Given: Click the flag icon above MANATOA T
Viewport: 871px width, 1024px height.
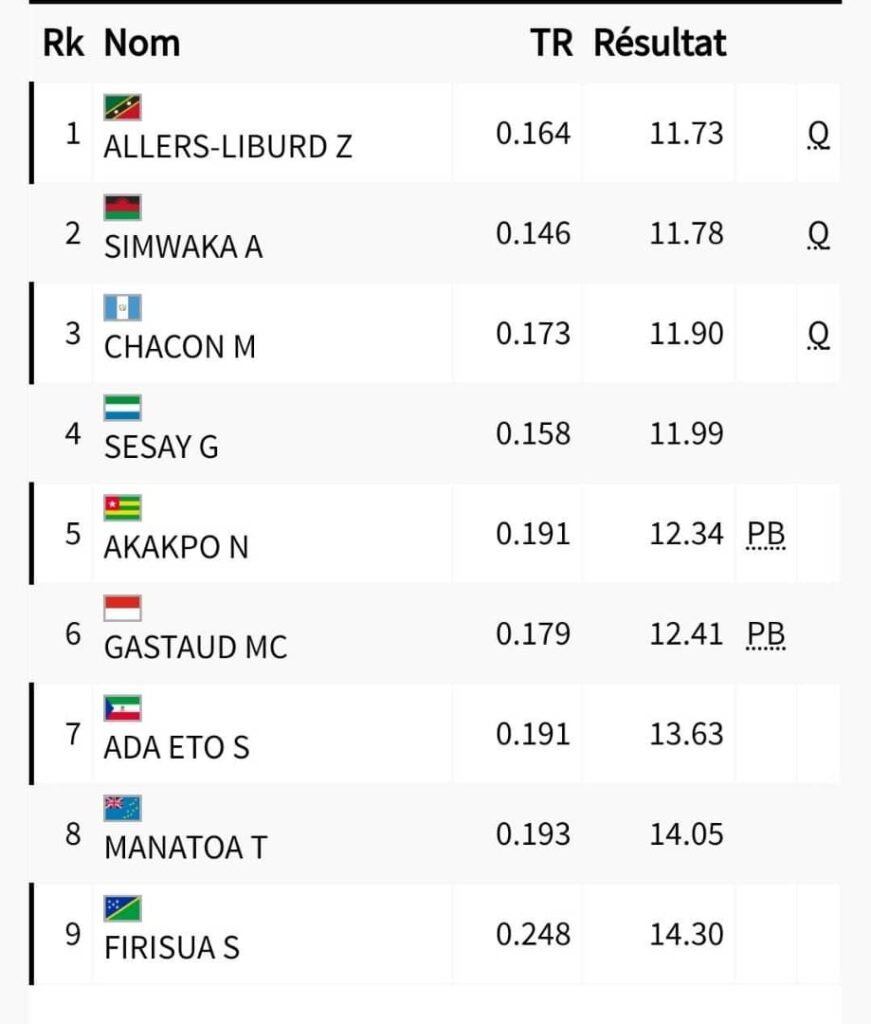Looking at the screenshot, I should coord(123,808).
